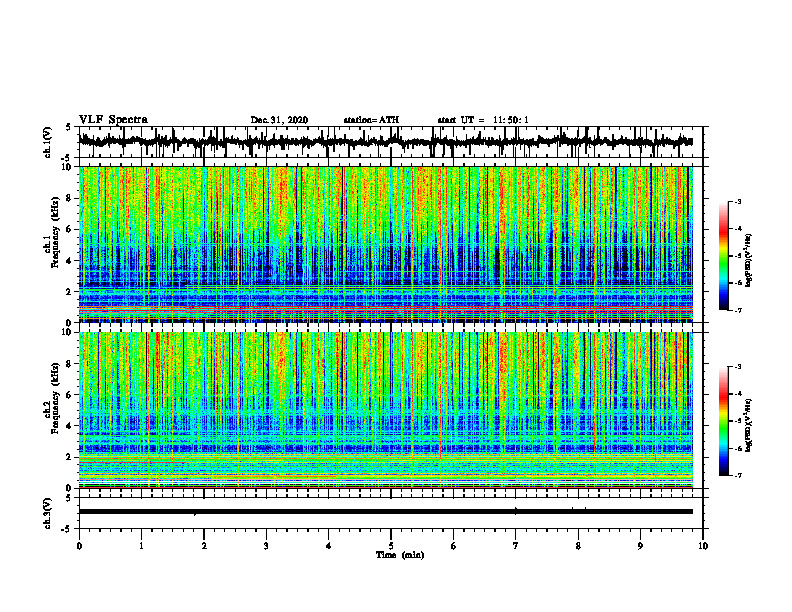
Task: Click time-axis tick label "9"
Action: tap(640, 546)
